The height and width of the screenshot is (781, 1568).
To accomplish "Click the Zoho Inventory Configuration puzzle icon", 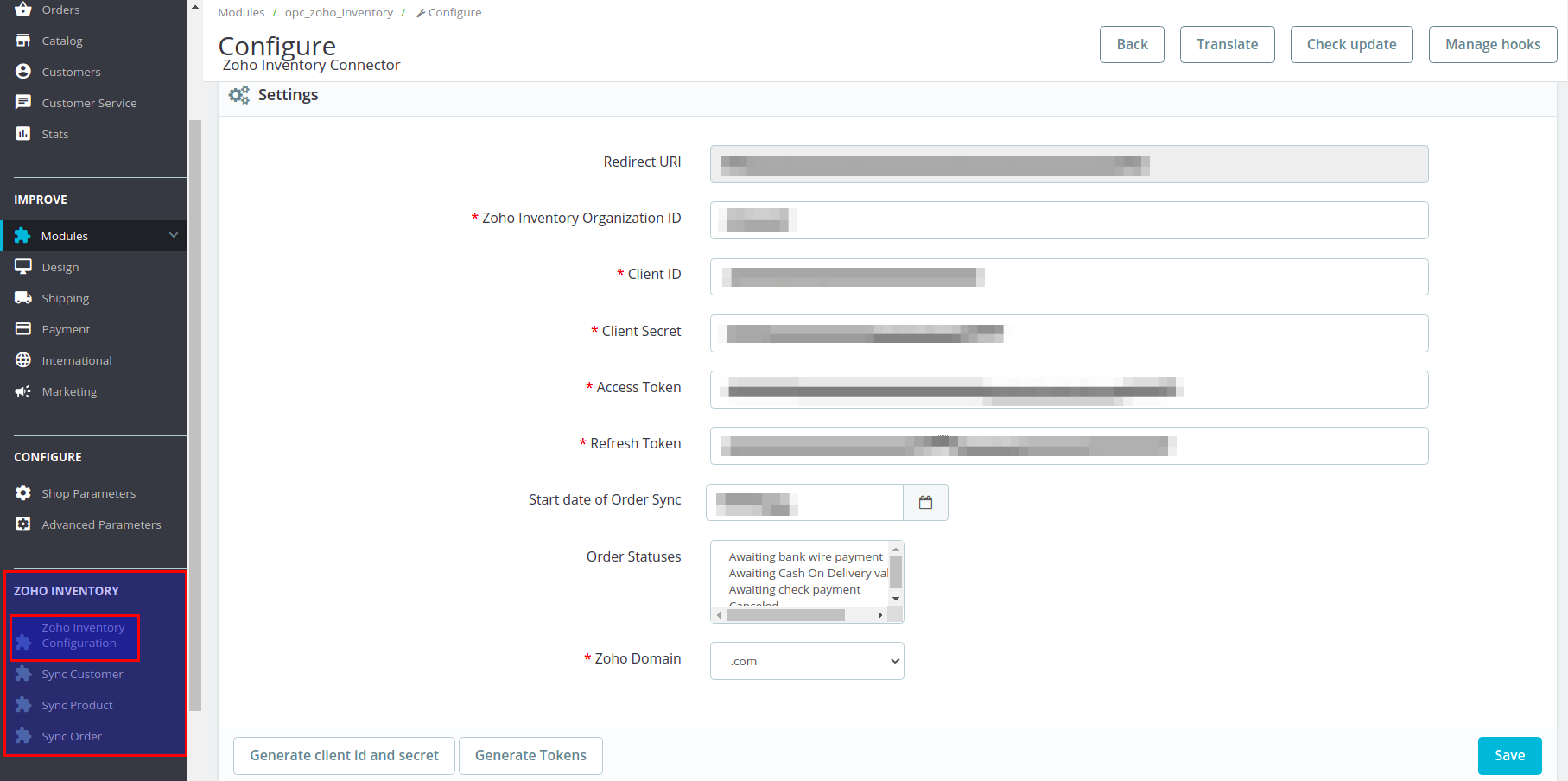I will (23, 643).
